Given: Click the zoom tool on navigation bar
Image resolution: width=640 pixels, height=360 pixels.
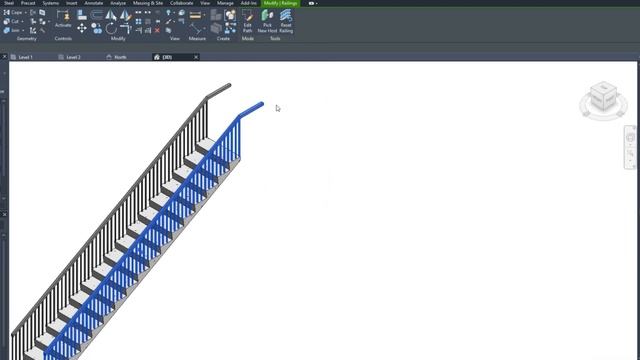Looking at the screenshot, I should pyautogui.click(x=630, y=153).
